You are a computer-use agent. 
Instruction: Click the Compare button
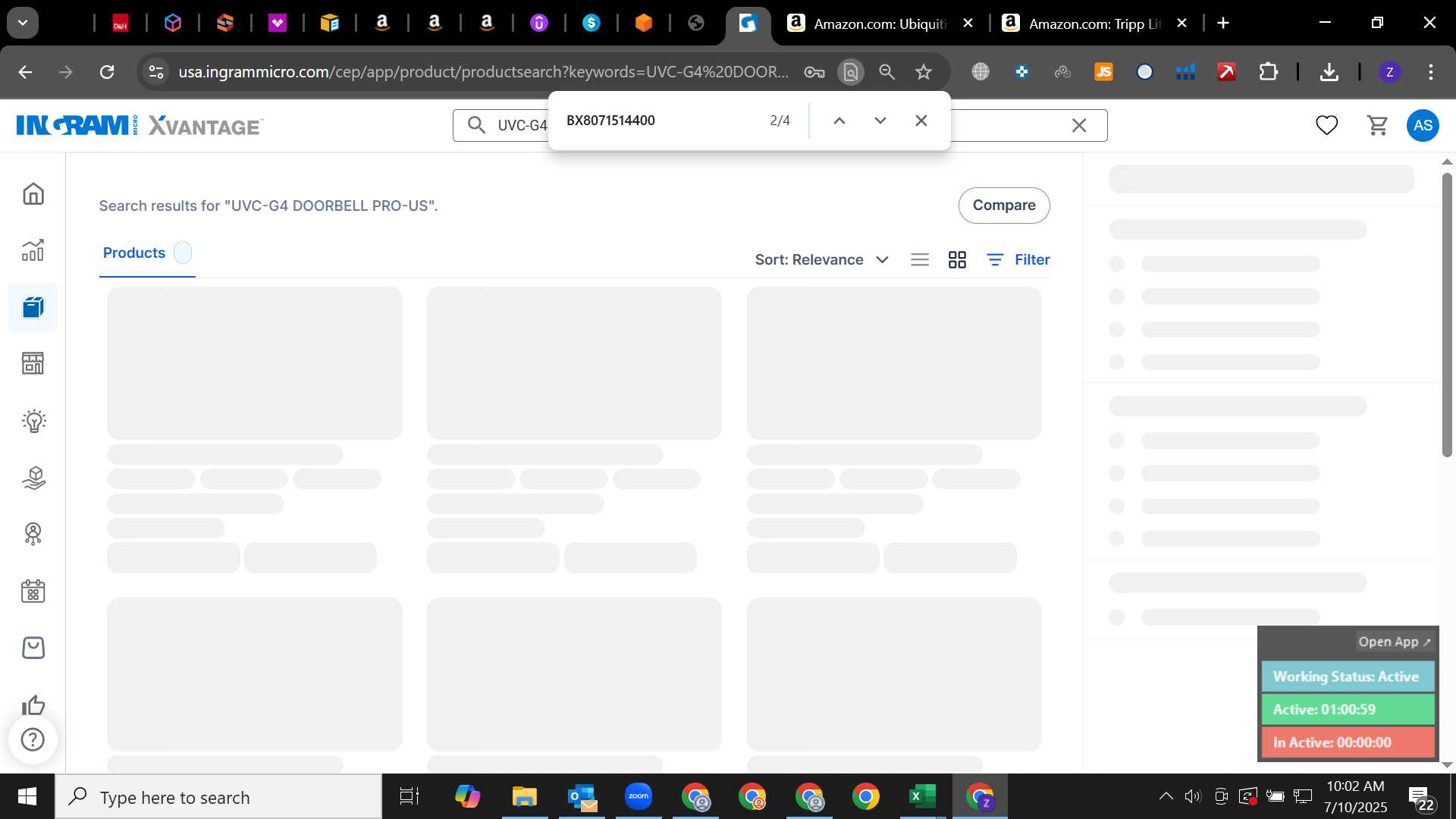(x=1004, y=206)
